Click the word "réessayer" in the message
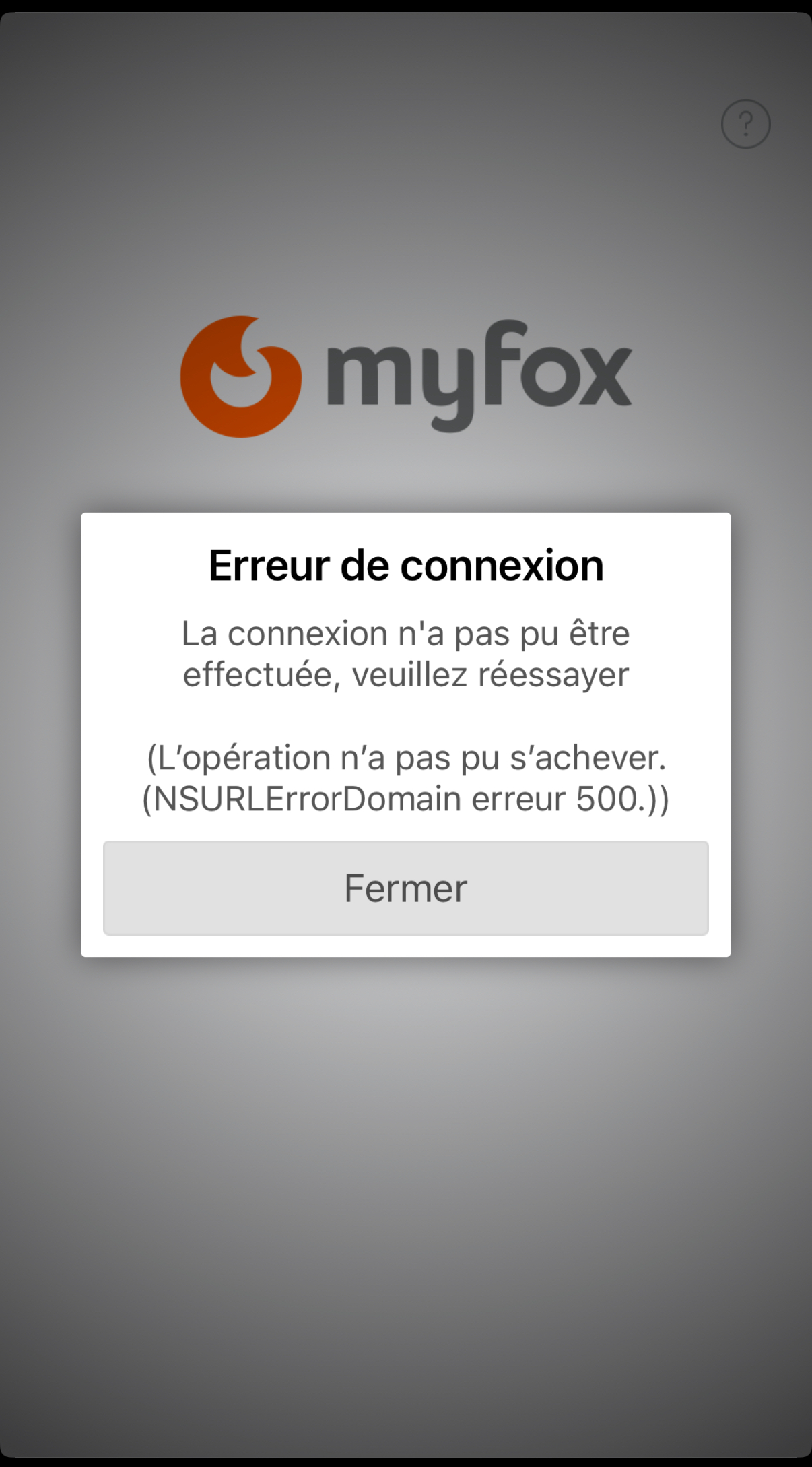Viewport: 812px width, 1467px height. tap(553, 675)
